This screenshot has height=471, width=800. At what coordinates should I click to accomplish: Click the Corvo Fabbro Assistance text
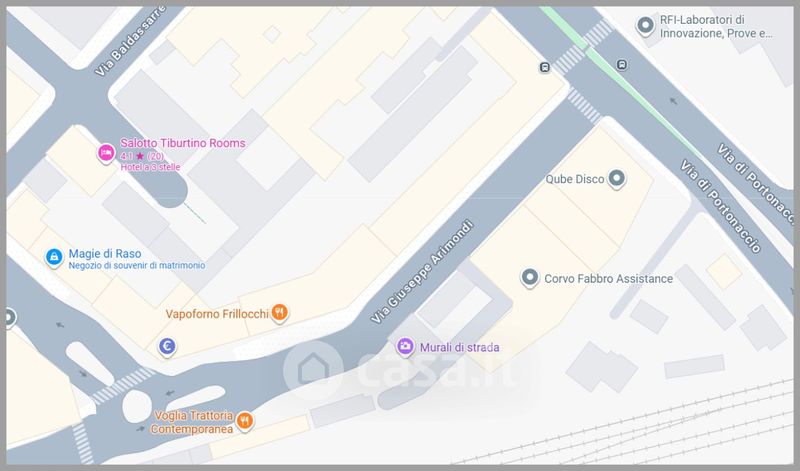(x=609, y=279)
